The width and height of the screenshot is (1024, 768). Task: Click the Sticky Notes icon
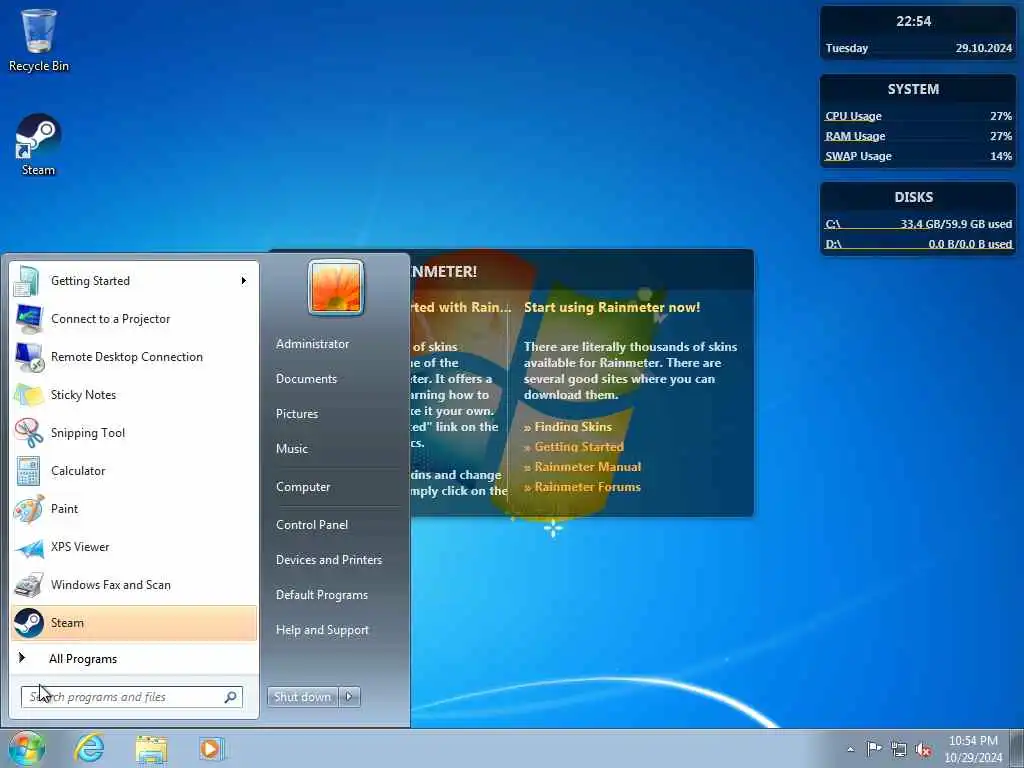[x=29, y=394]
